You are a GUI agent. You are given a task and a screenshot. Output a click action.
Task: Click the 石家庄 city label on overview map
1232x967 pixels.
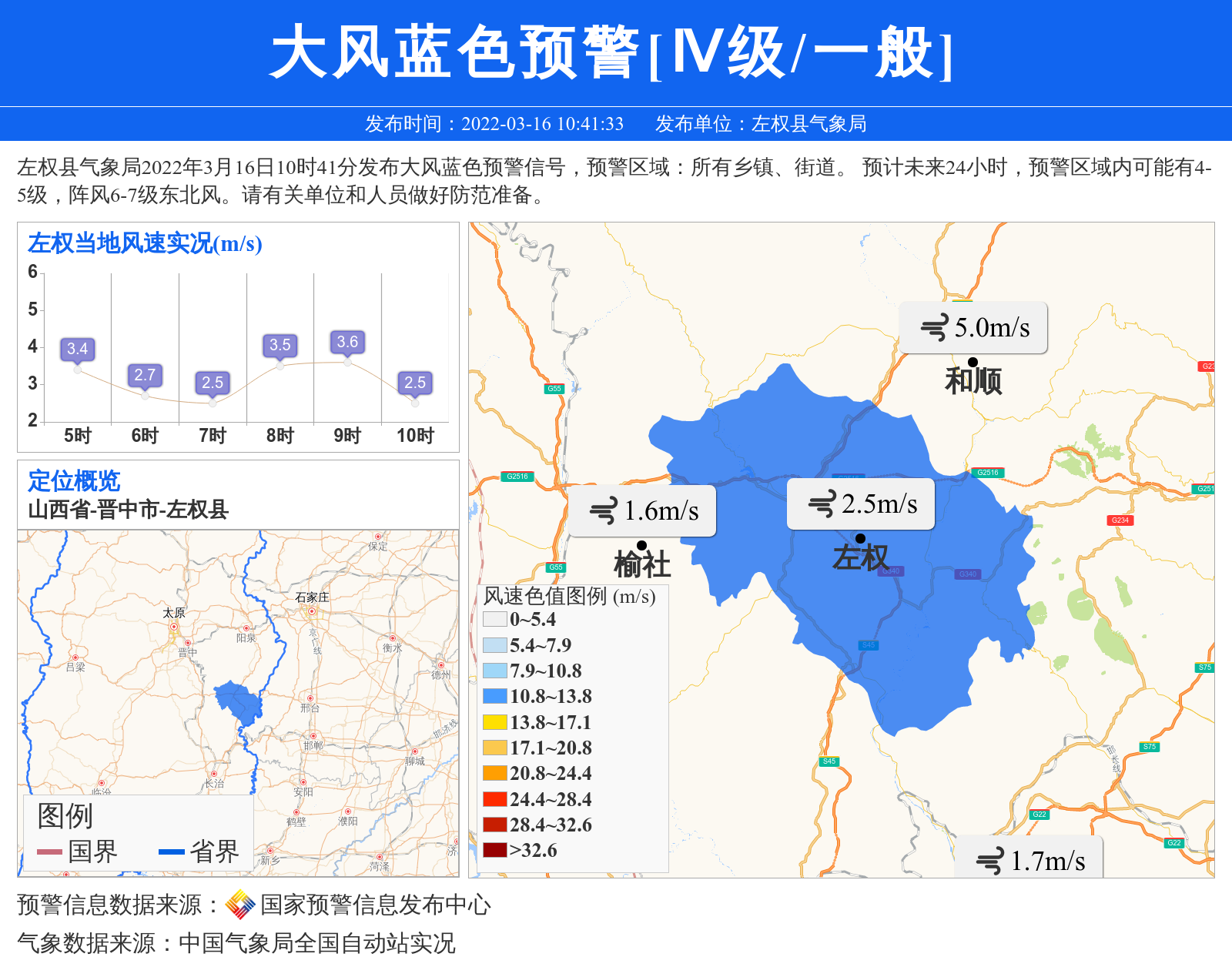312,597
